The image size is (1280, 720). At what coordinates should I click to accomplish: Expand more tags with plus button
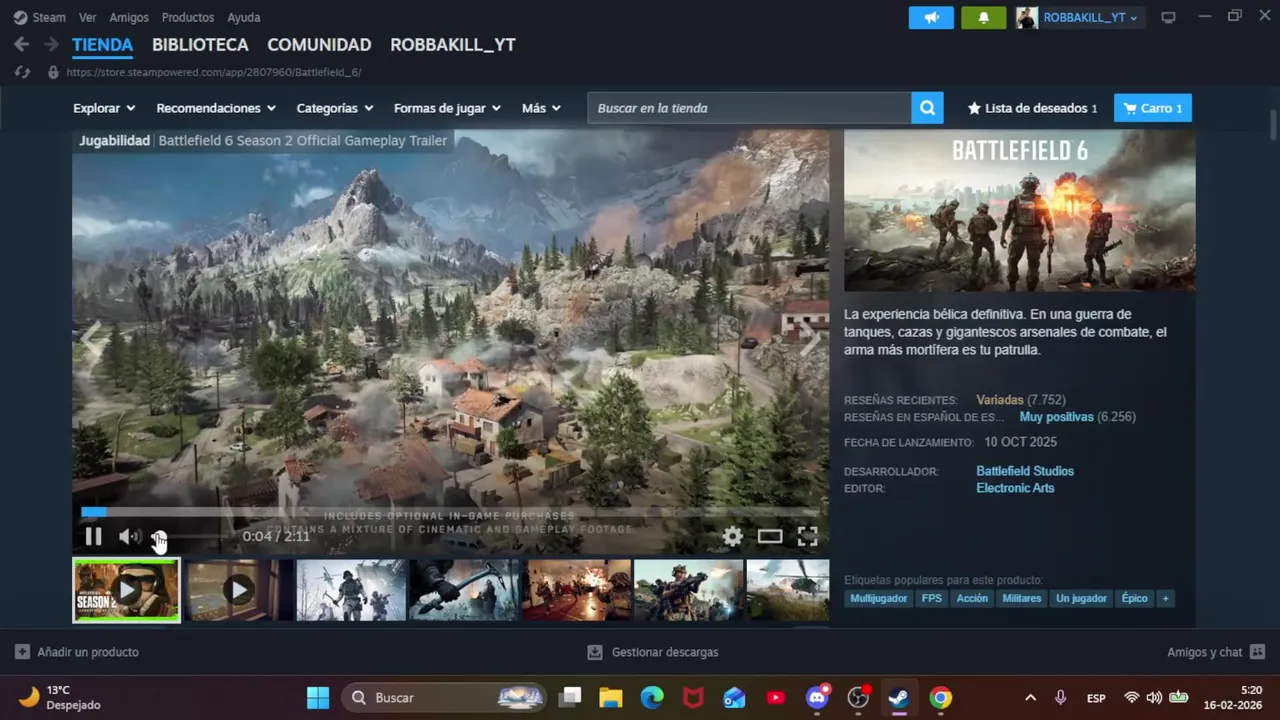1164,598
